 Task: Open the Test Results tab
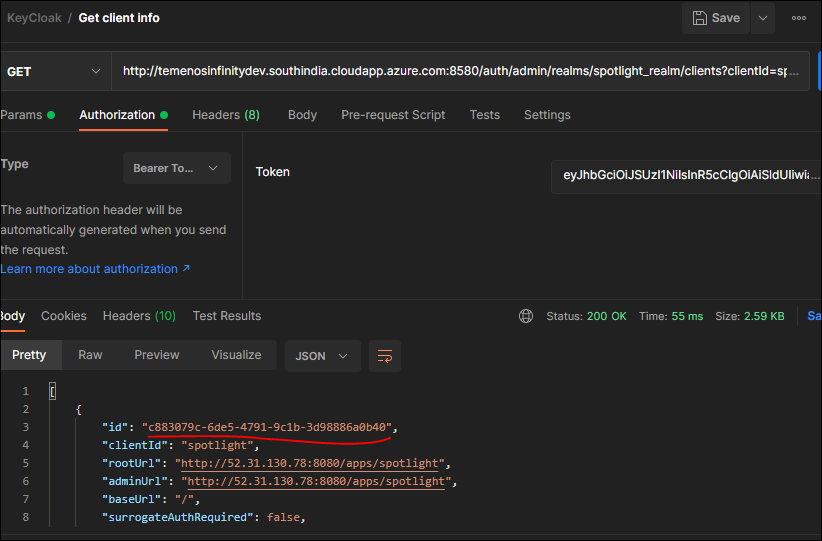pos(226,316)
